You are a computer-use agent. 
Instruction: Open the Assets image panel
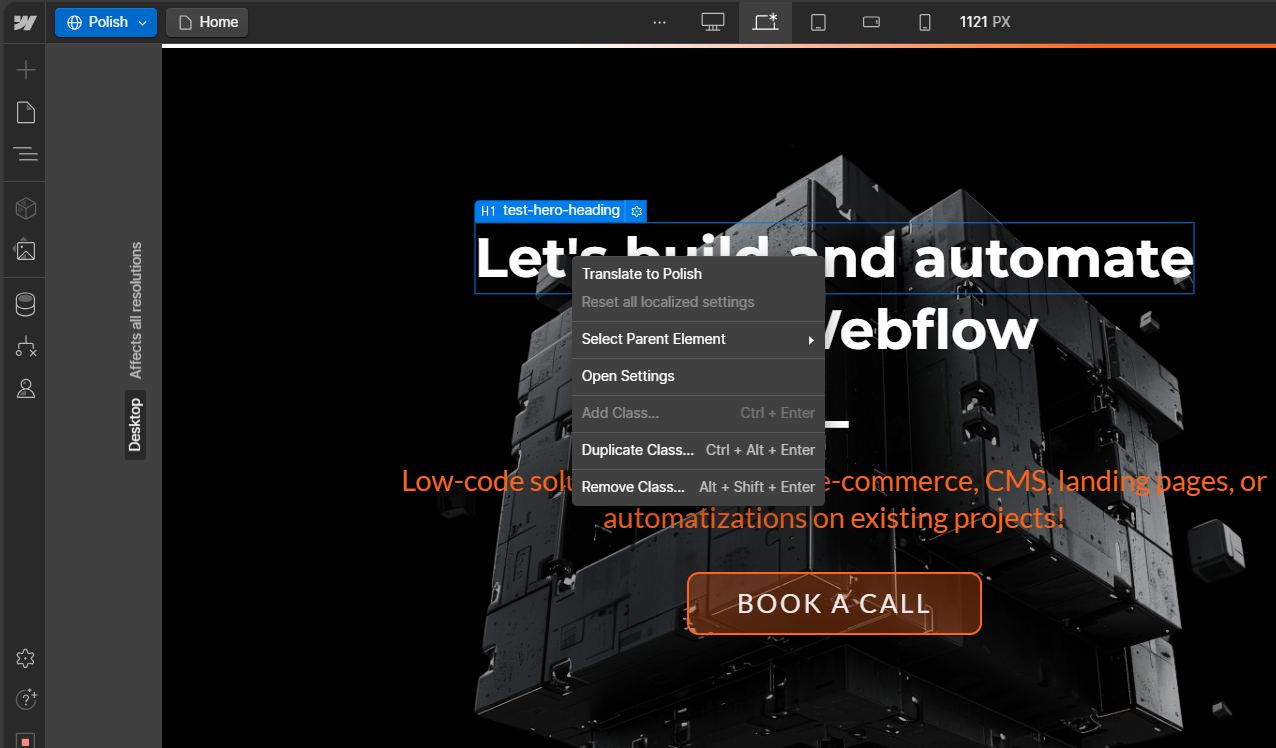pyautogui.click(x=26, y=250)
